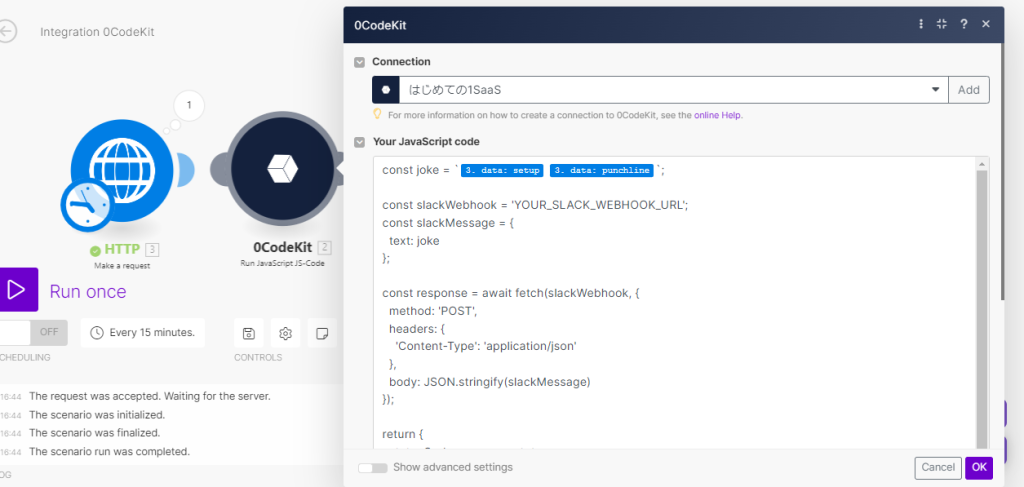This screenshot has height=487, width=1024.
Task: Click the lightbulb hint icon
Action: (x=377, y=114)
